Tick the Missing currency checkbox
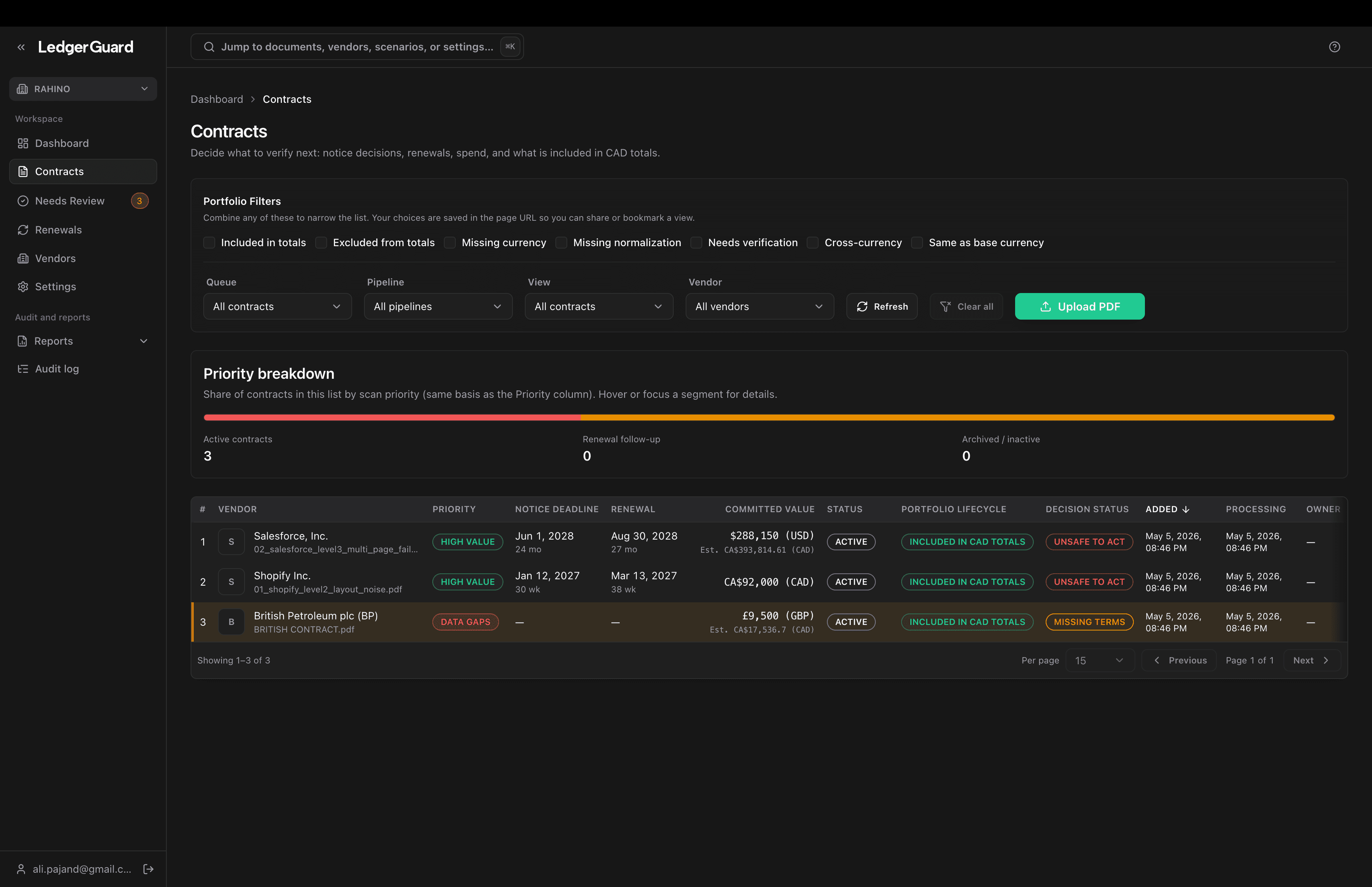Viewport: 1372px width, 887px height. click(x=450, y=243)
